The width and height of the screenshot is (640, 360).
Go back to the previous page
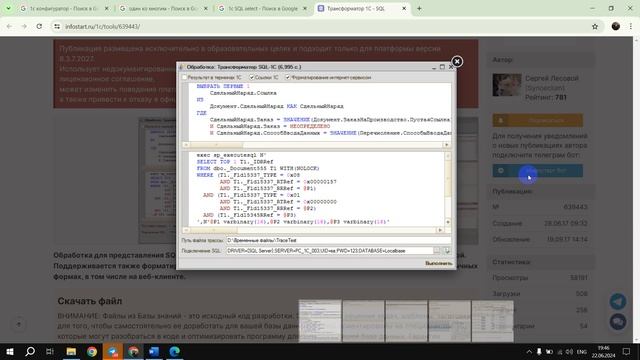(9, 27)
